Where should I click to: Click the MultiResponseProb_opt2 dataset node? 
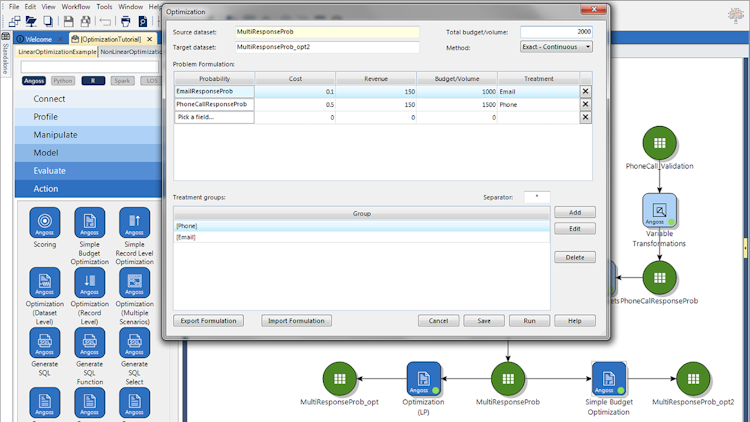[693, 378]
